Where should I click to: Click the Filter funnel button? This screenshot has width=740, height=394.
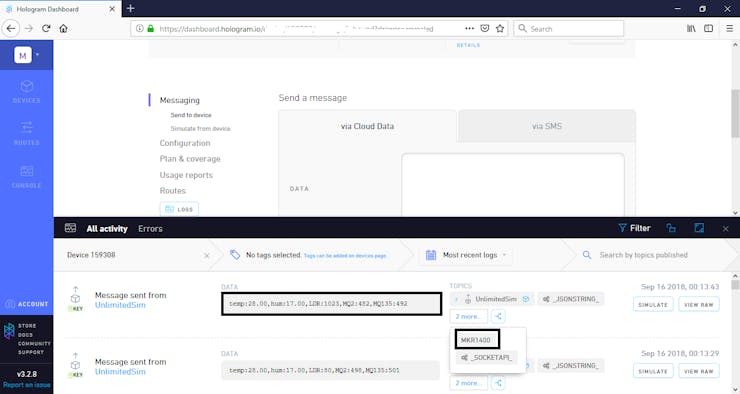coord(634,228)
